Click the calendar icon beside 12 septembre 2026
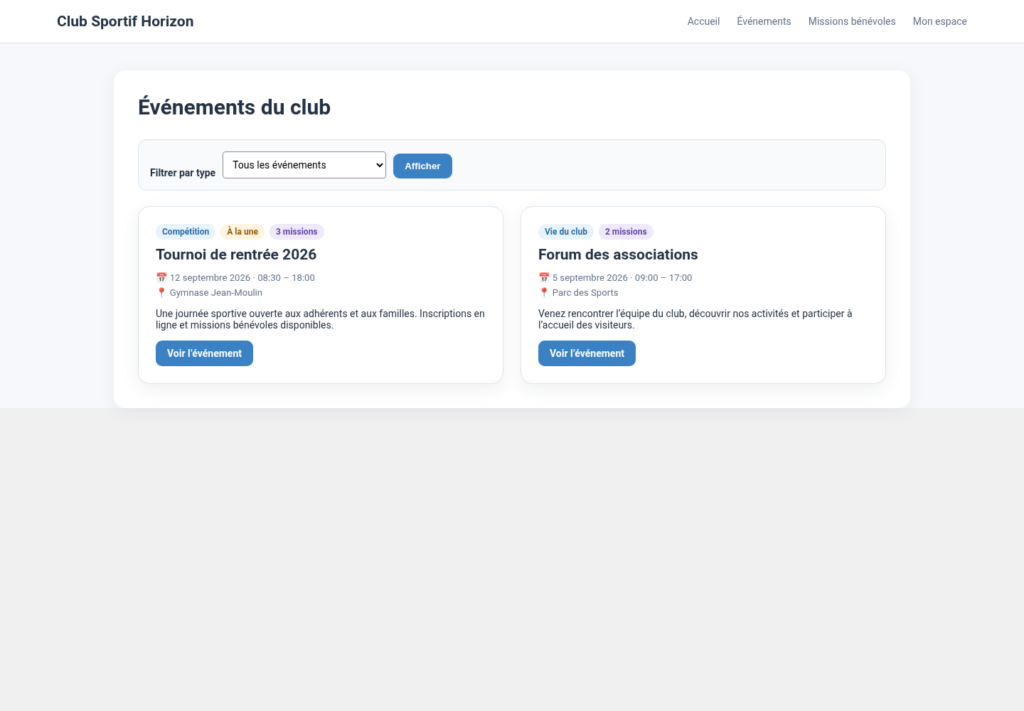This screenshot has width=1024, height=711. 161,277
